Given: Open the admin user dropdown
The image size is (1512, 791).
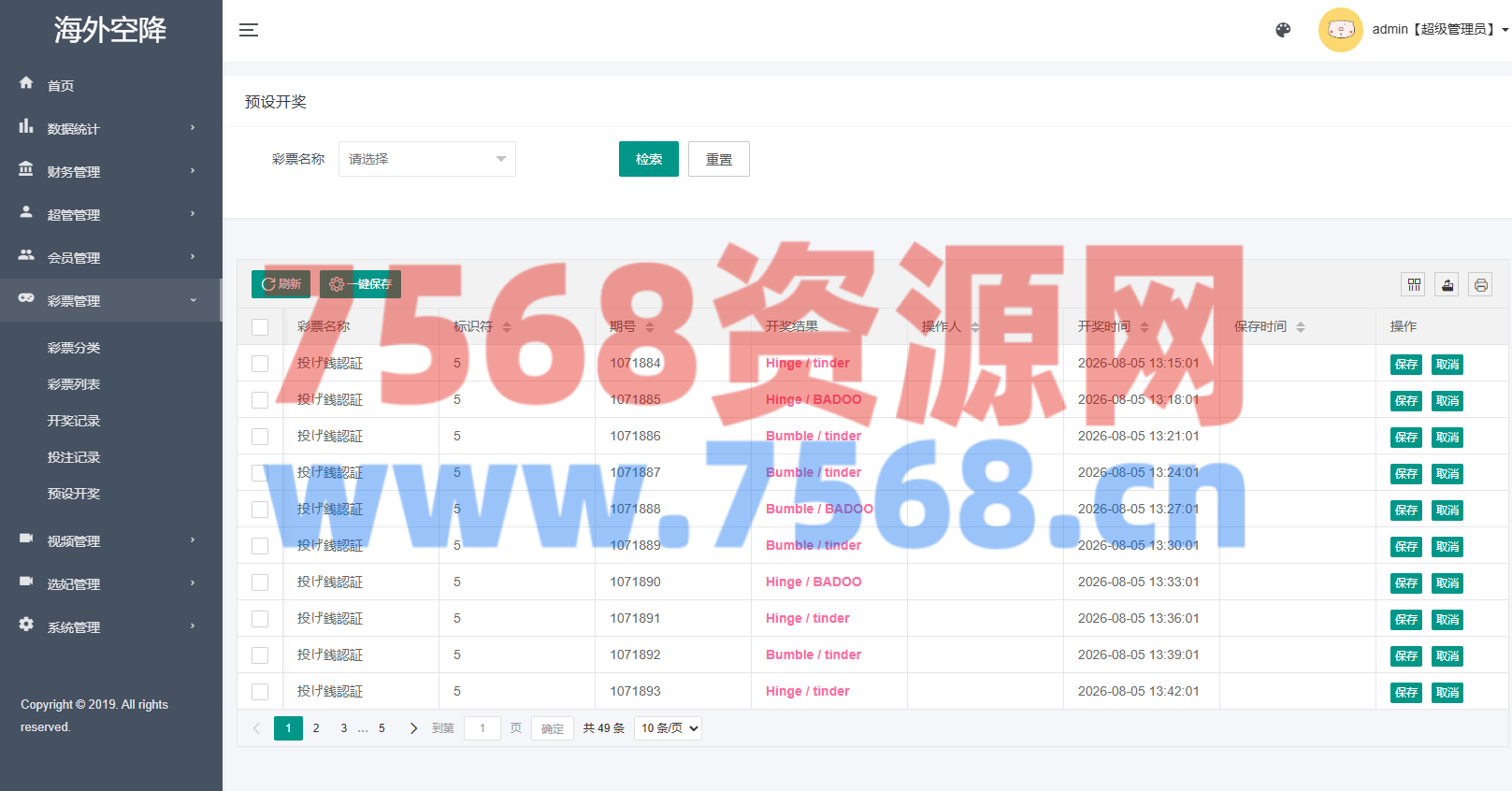Looking at the screenshot, I should 1440,30.
